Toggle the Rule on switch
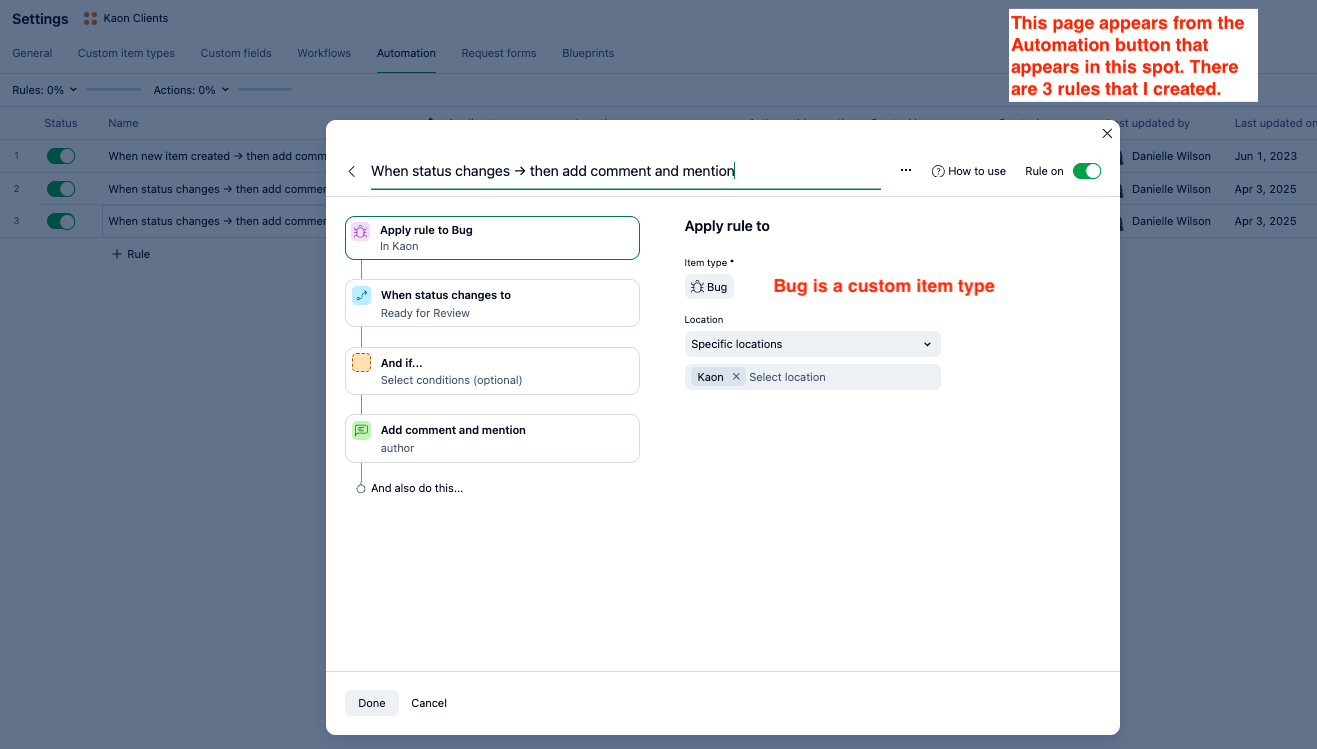1317x749 pixels. click(x=1087, y=171)
